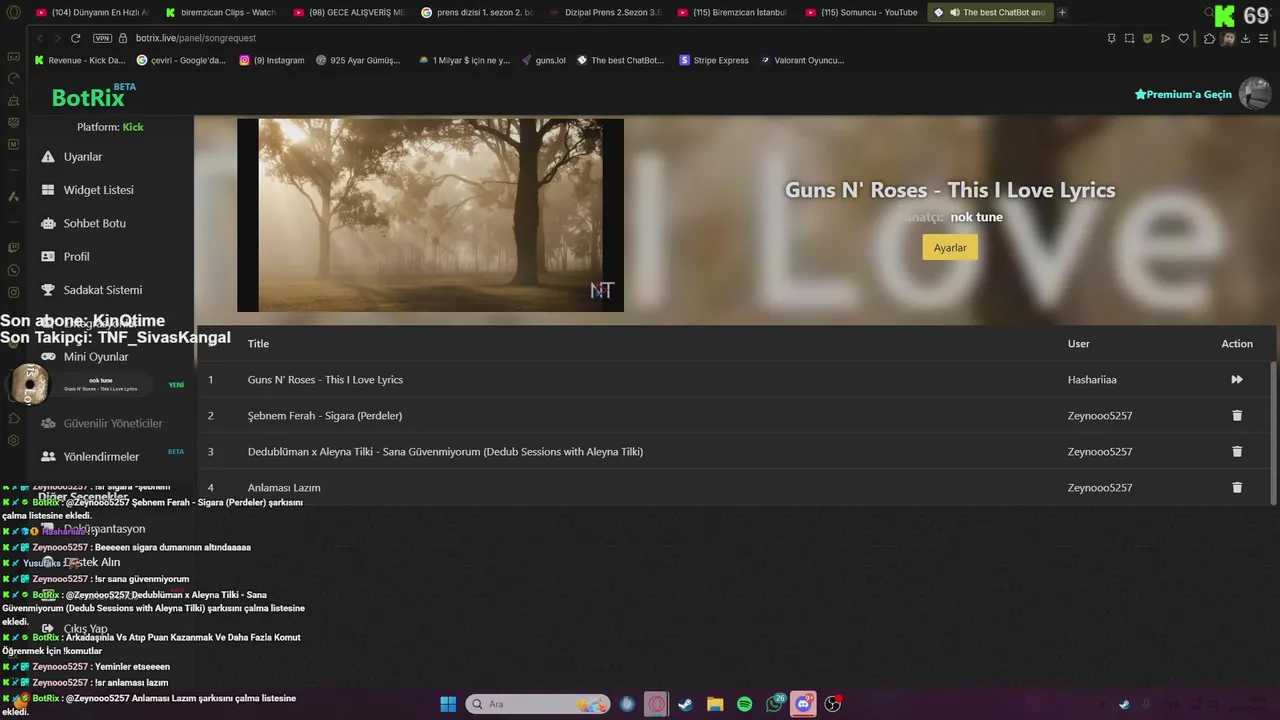Skip the current song Guns N' Roses
This screenshot has height=720, width=1280.
pos(1237,380)
